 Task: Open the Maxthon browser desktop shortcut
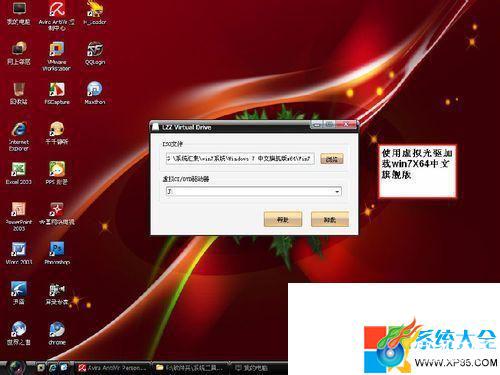coord(95,93)
